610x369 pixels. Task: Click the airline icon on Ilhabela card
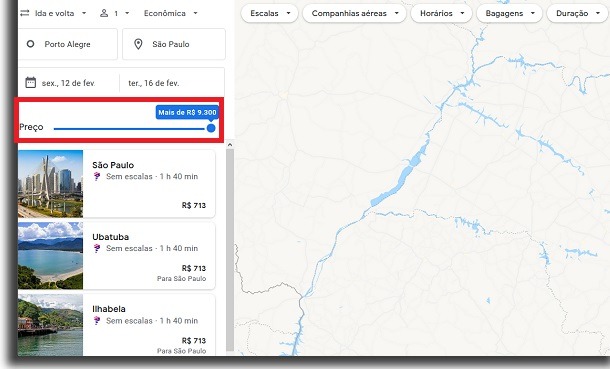tap(97, 321)
